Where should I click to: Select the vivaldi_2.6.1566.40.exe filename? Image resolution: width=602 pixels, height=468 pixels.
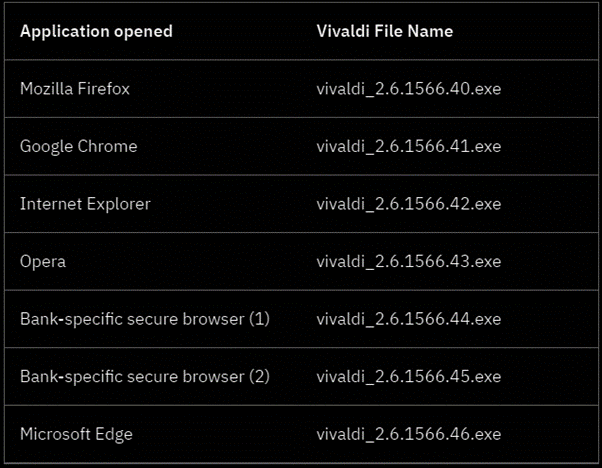pyautogui.click(x=408, y=89)
